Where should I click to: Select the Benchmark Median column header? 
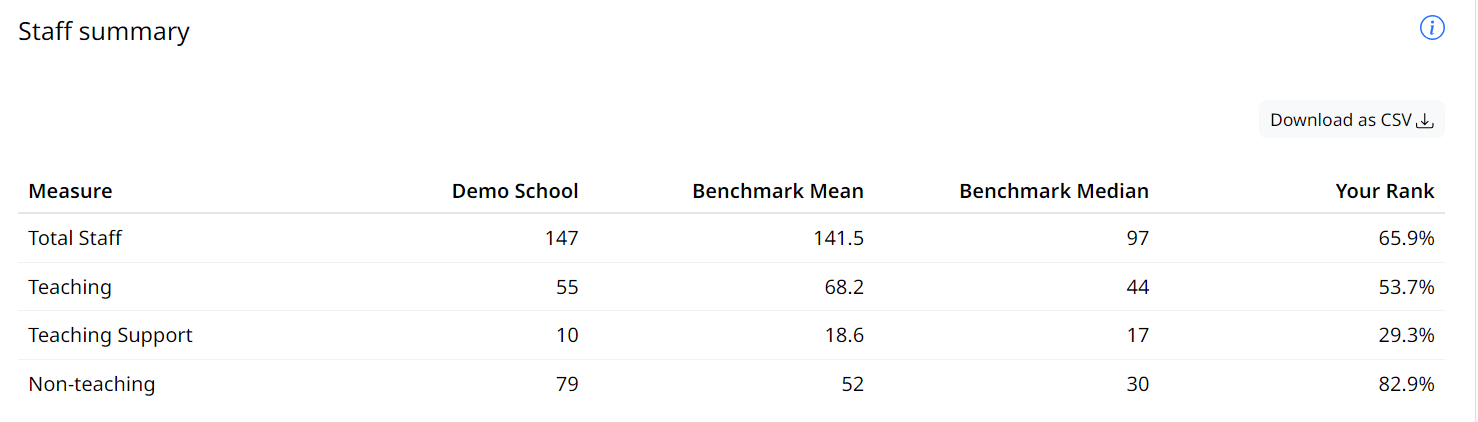1054,191
